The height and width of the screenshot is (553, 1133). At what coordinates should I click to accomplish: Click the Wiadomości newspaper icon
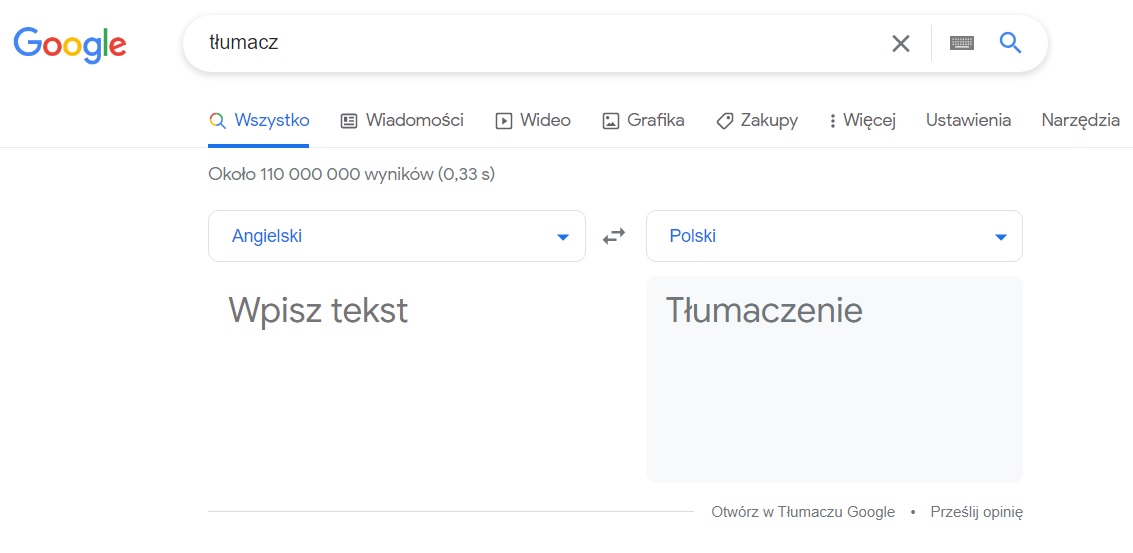pyautogui.click(x=349, y=121)
